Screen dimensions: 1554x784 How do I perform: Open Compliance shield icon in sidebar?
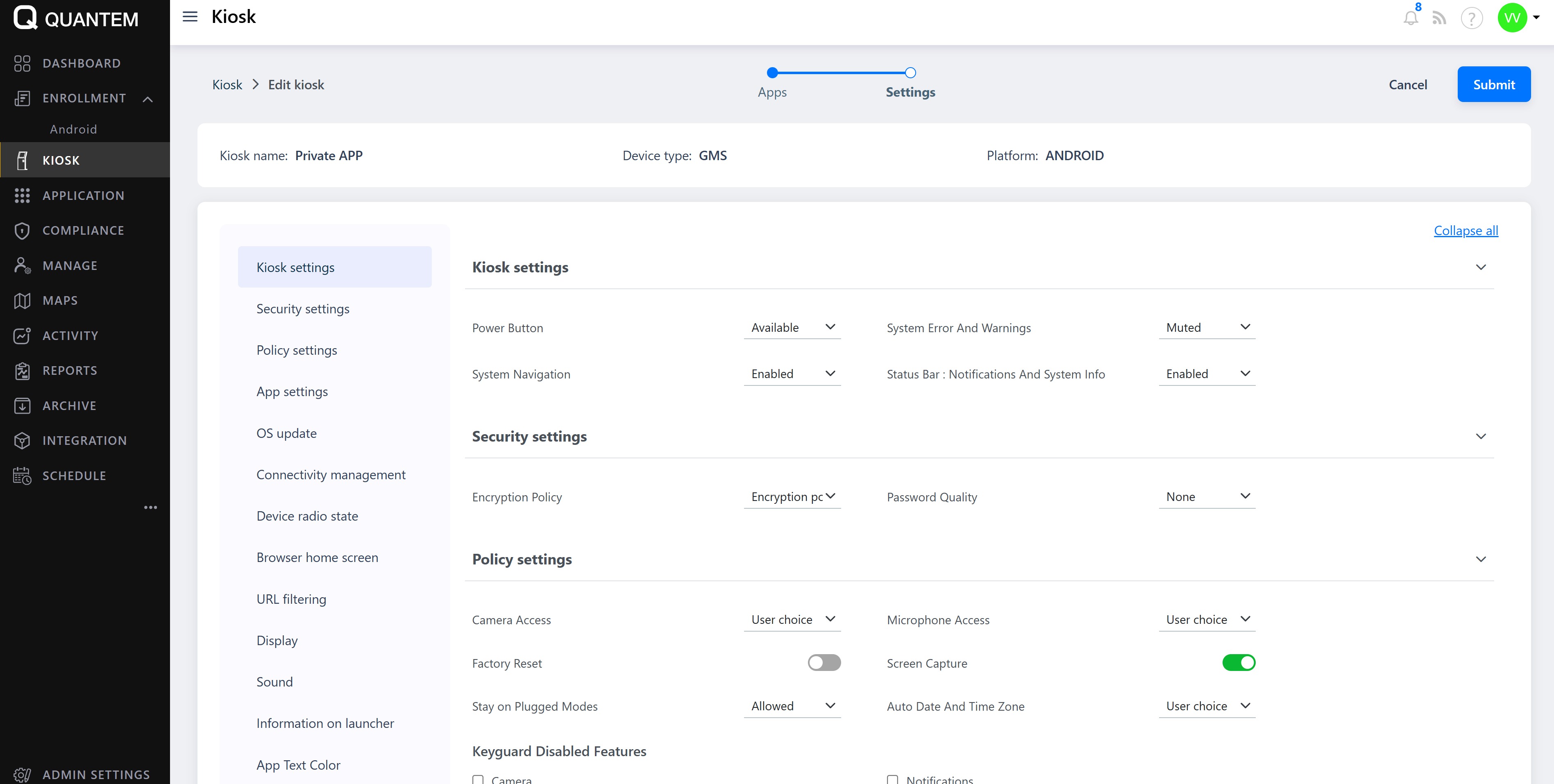click(x=22, y=230)
